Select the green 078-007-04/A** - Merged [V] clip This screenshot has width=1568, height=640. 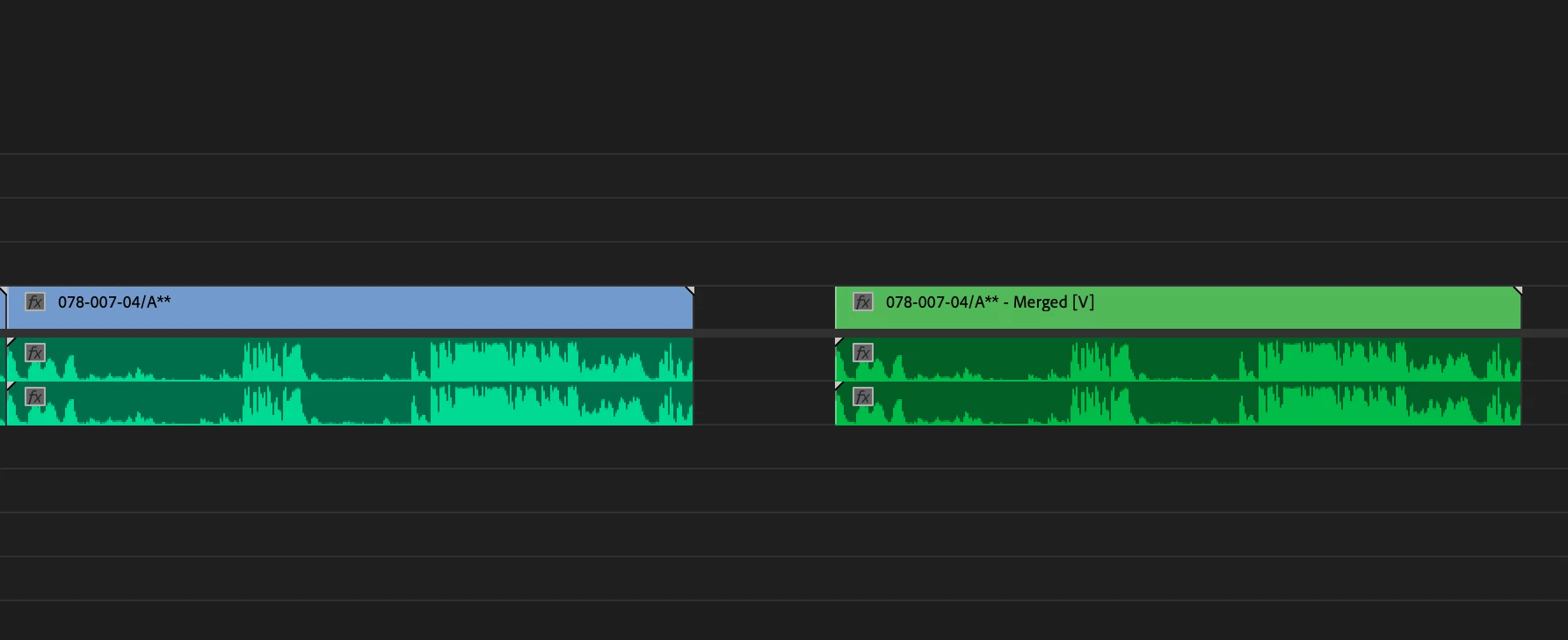(1178, 308)
